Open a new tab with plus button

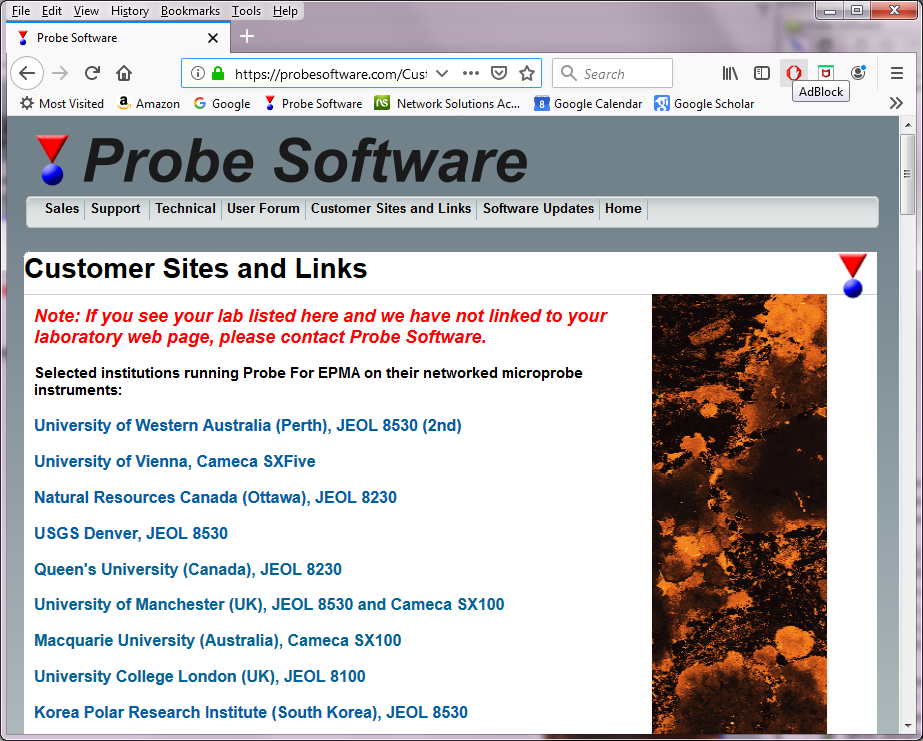(x=247, y=37)
